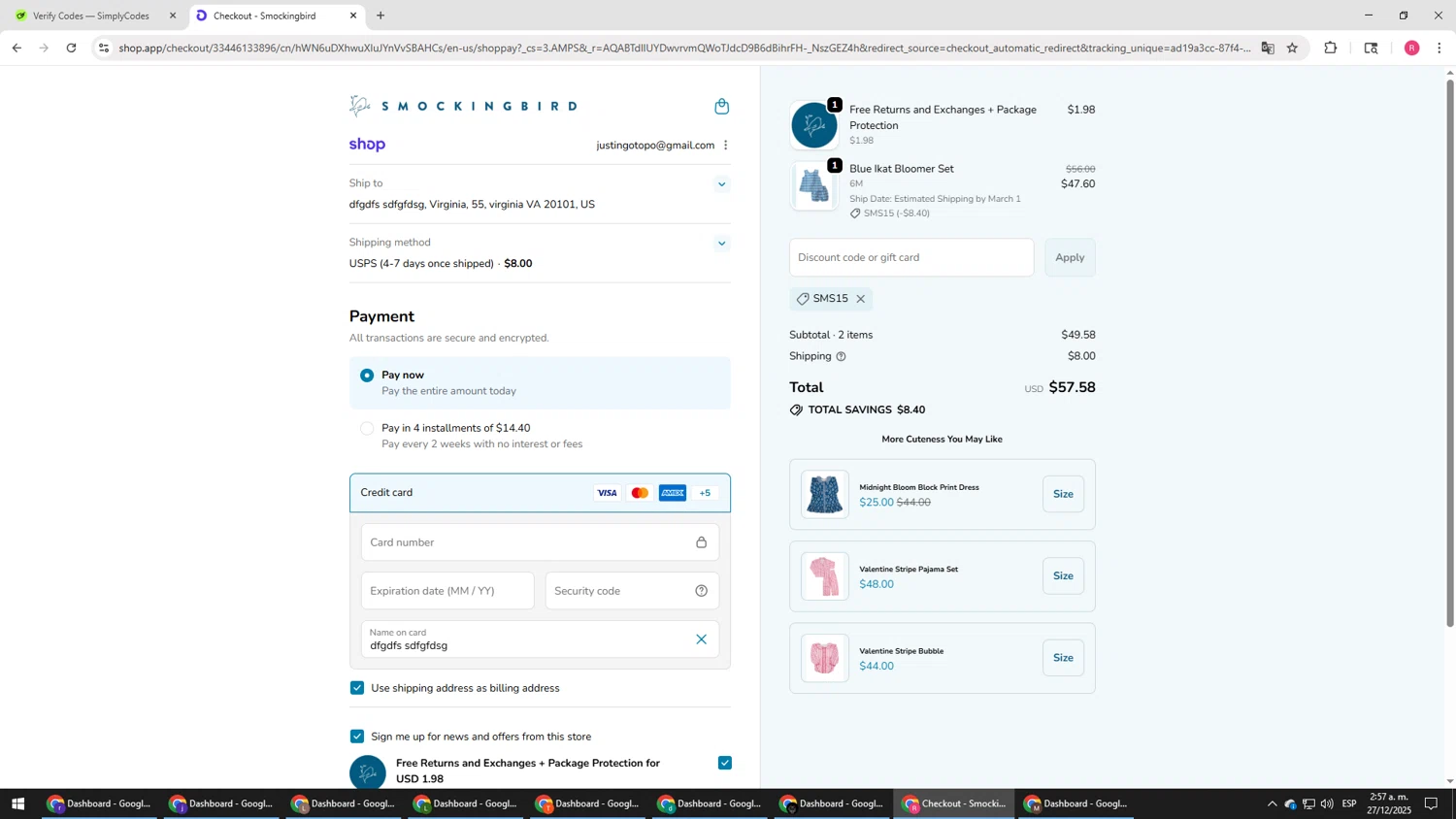Viewport: 1456px width, 819px height.
Task: Click Midnight Bloom Block Print Dress thumbnail
Action: (825, 494)
